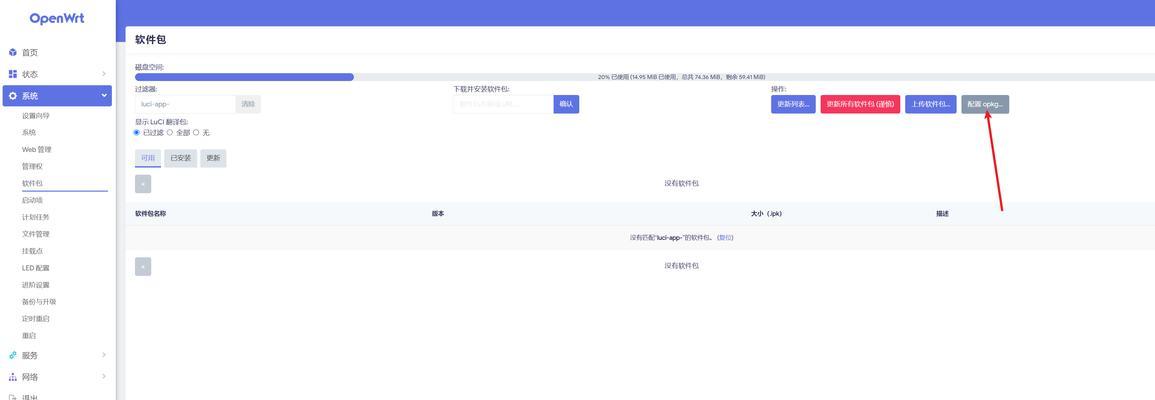Open 软件包 sidebar item
This screenshot has width=1155, height=400.
(x=32, y=183)
